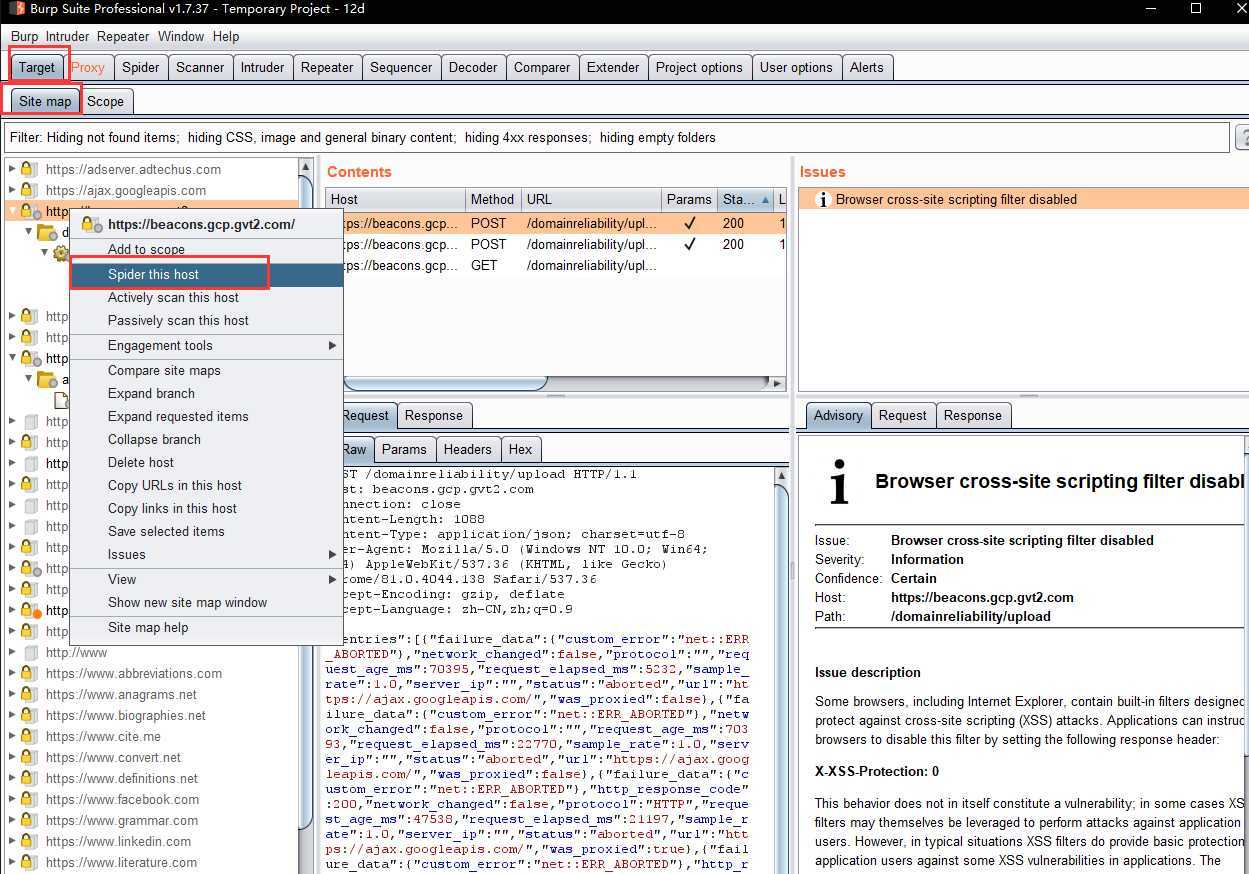The image size is (1249, 874).
Task: Switch to the Scope sub-tab
Action: coord(105,101)
